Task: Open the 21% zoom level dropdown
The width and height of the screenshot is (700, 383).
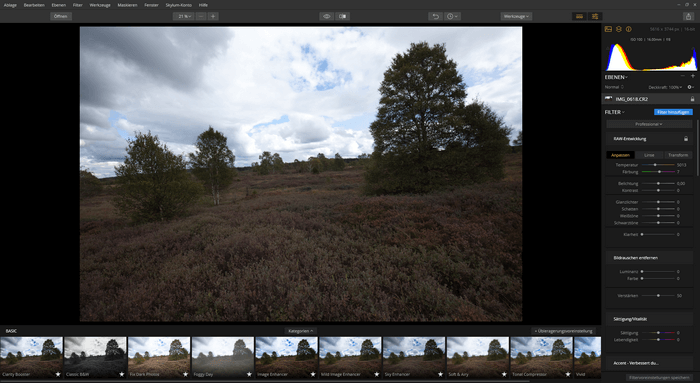Action: [x=184, y=17]
